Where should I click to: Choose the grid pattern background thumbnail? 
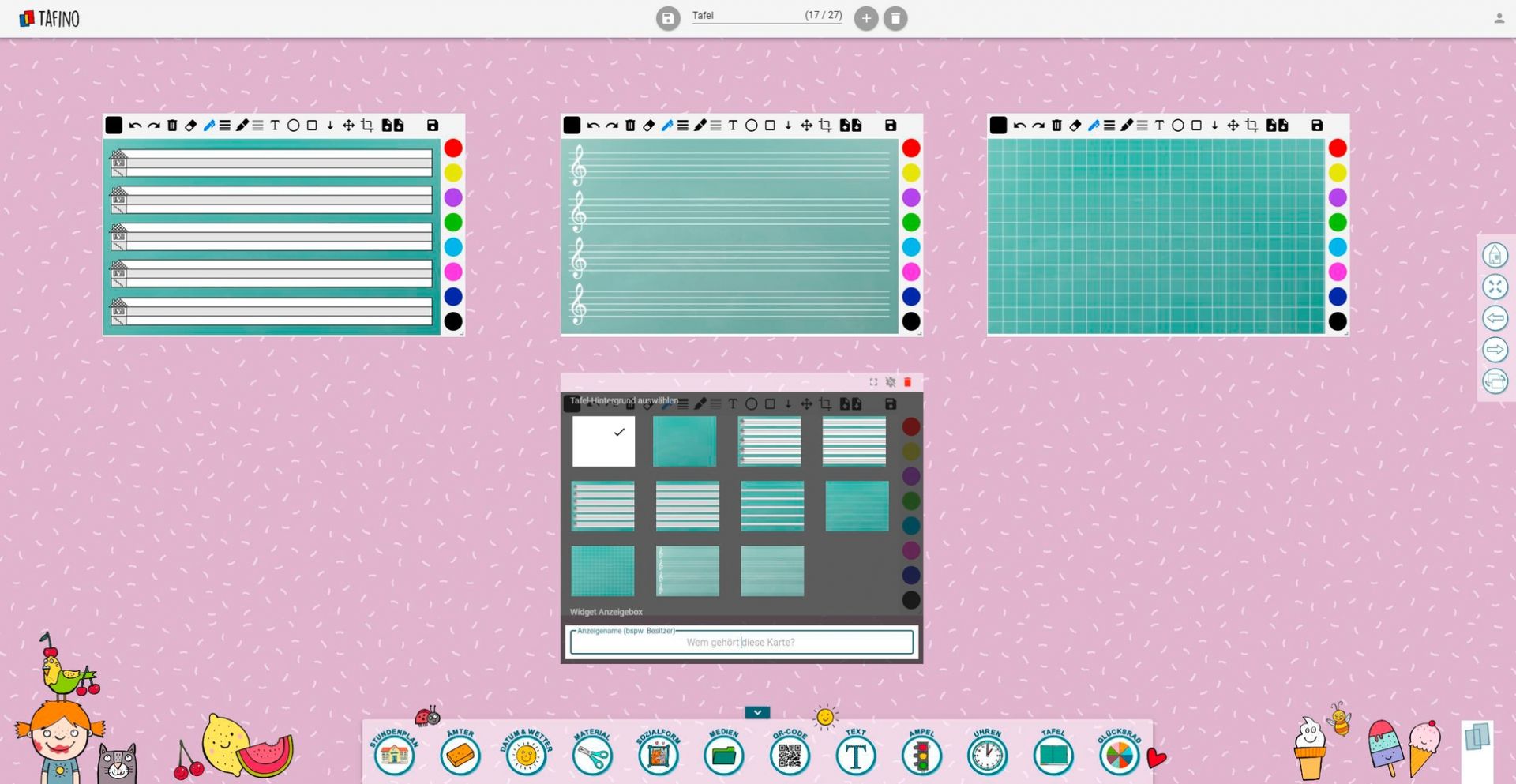[x=602, y=571]
